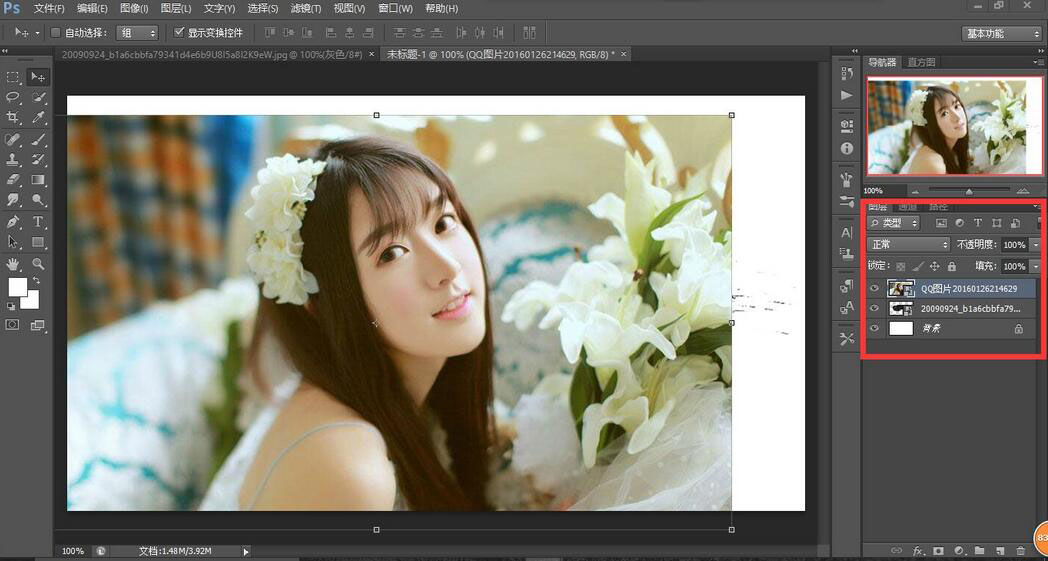This screenshot has width=1048, height=561.
Task: Open the Character panel icon
Action: pyautogui.click(x=847, y=233)
